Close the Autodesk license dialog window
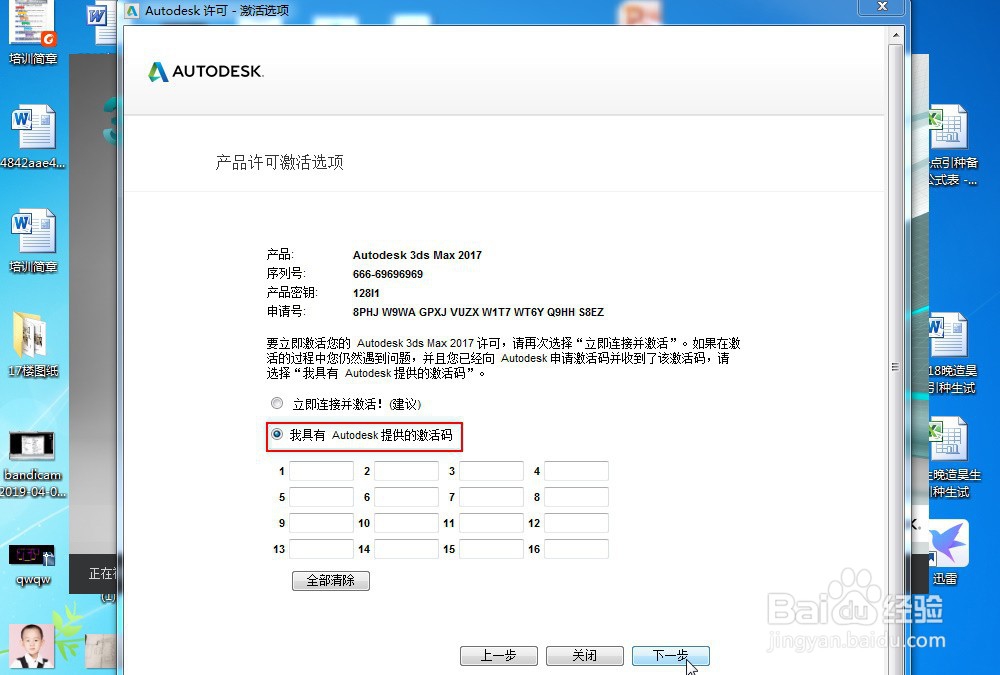 coord(882,6)
